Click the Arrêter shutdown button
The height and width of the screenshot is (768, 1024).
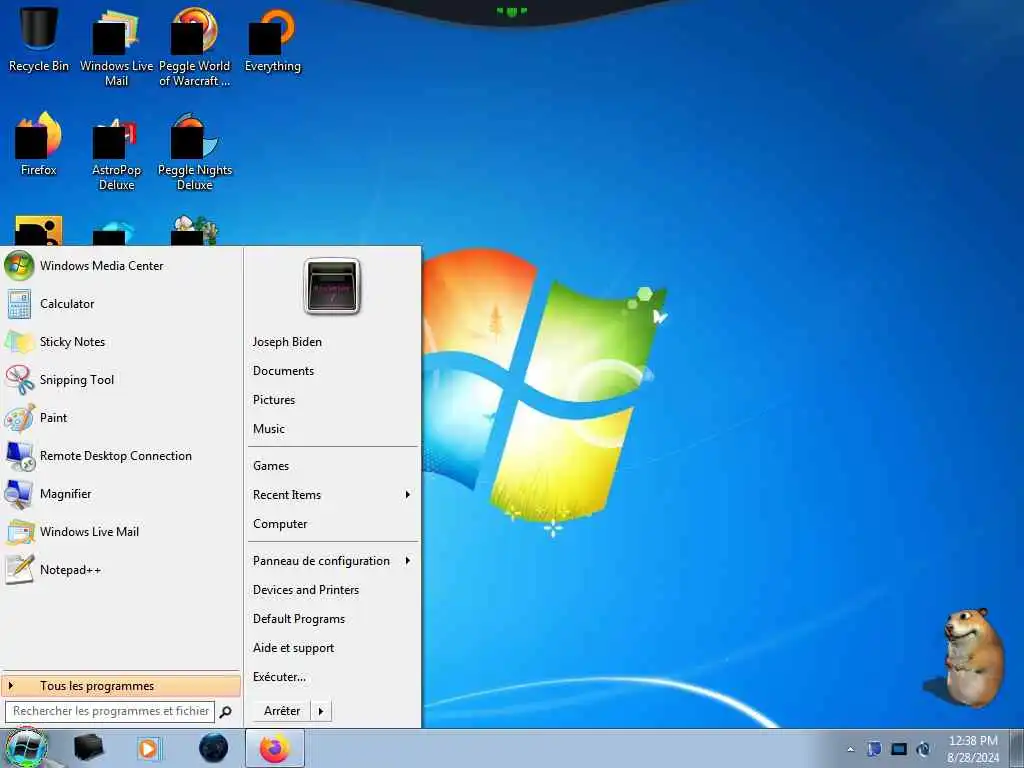pyautogui.click(x=282, y=711)
